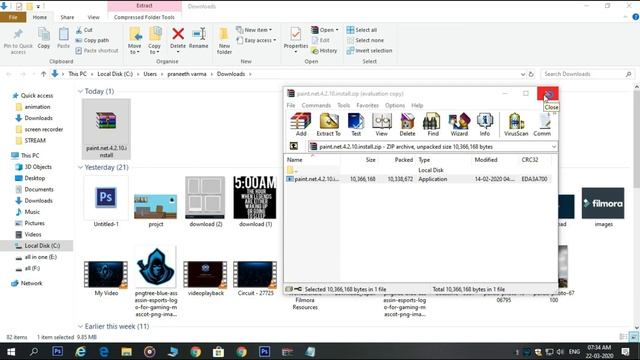Image resolution: width=640 pixels, height=360 pixels.
Task: Collapse the Earlier this week (11) group
Action: click(80, 327)
